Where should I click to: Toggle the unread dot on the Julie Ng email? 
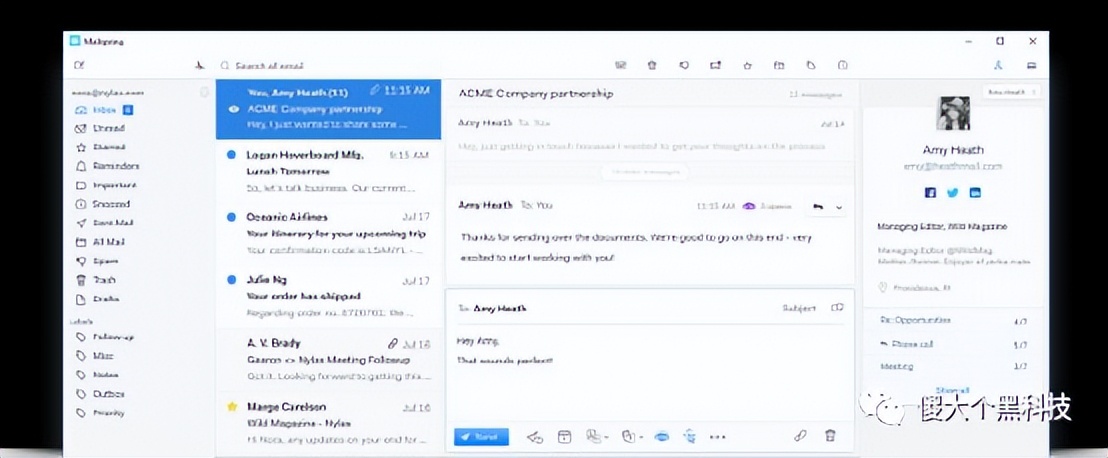tap(231, 280)
